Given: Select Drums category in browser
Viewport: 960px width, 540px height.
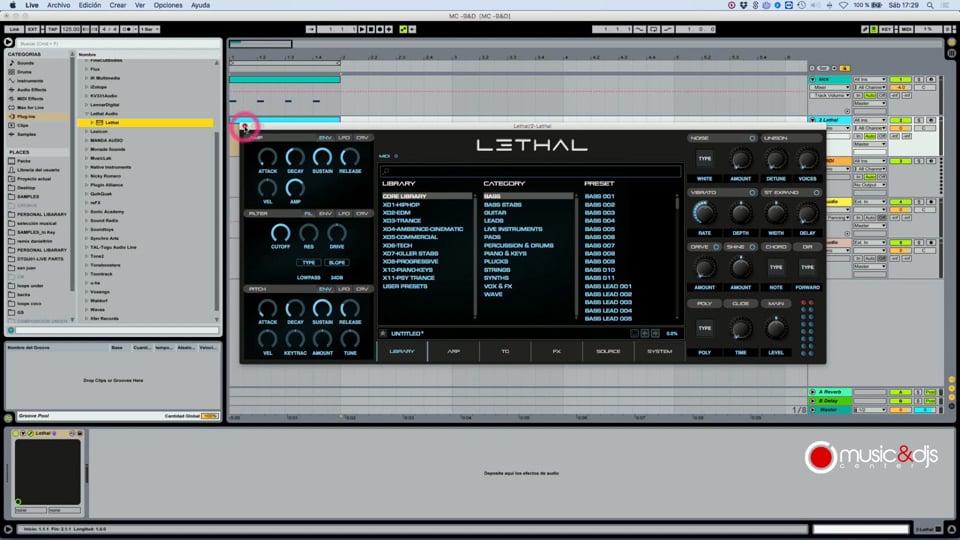Looking at the screenshot, I should coord(24,72).
